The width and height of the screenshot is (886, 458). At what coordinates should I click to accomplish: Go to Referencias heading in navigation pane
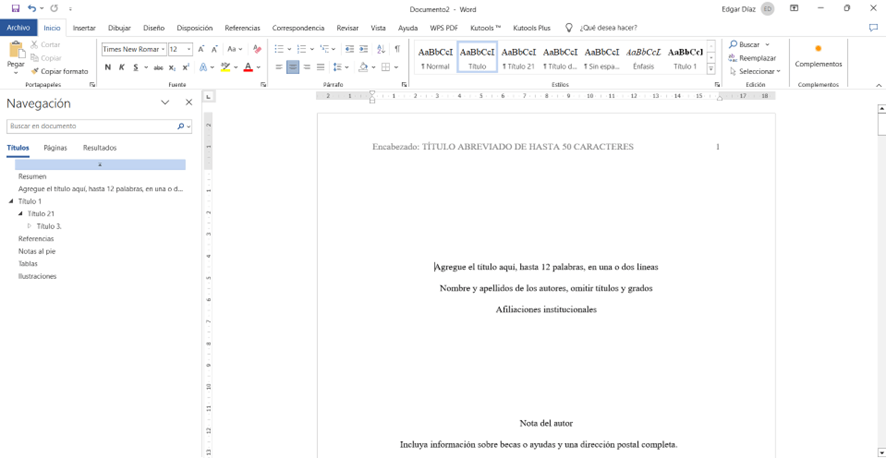tap(36, 239)
